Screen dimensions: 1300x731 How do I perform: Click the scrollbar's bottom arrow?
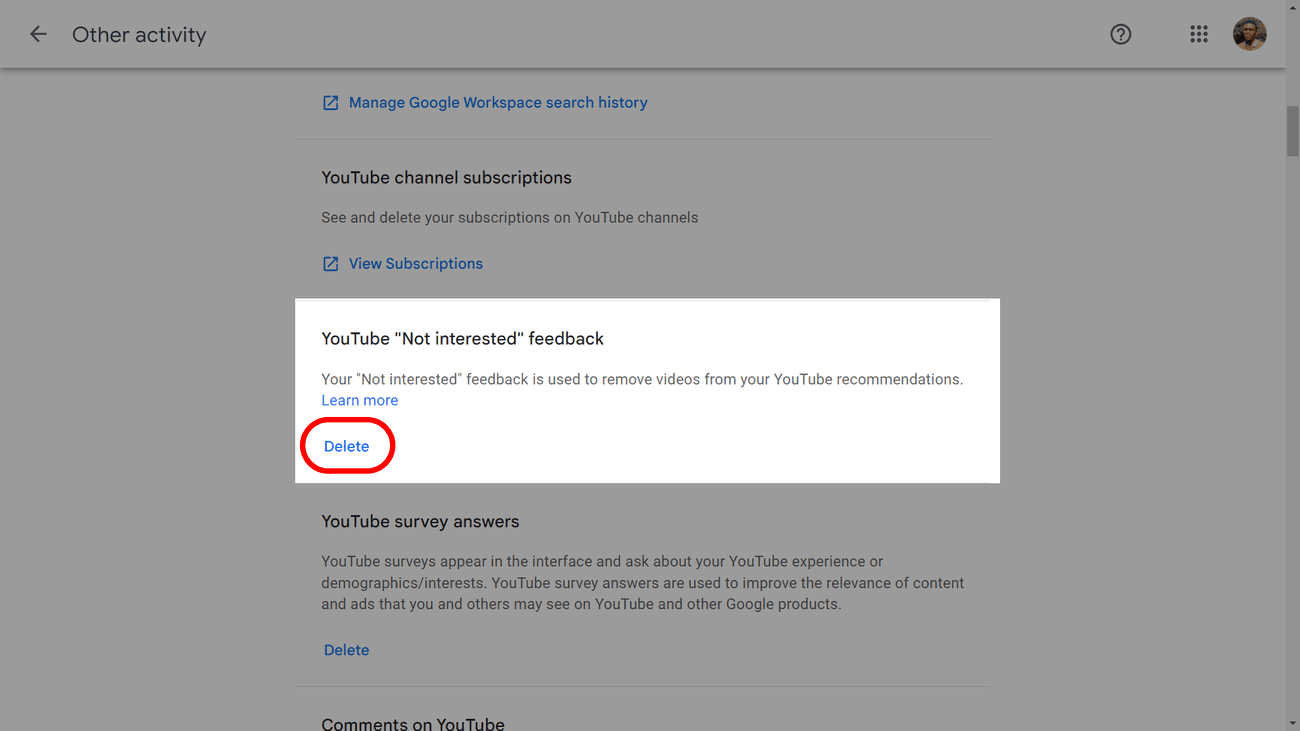1292,723
